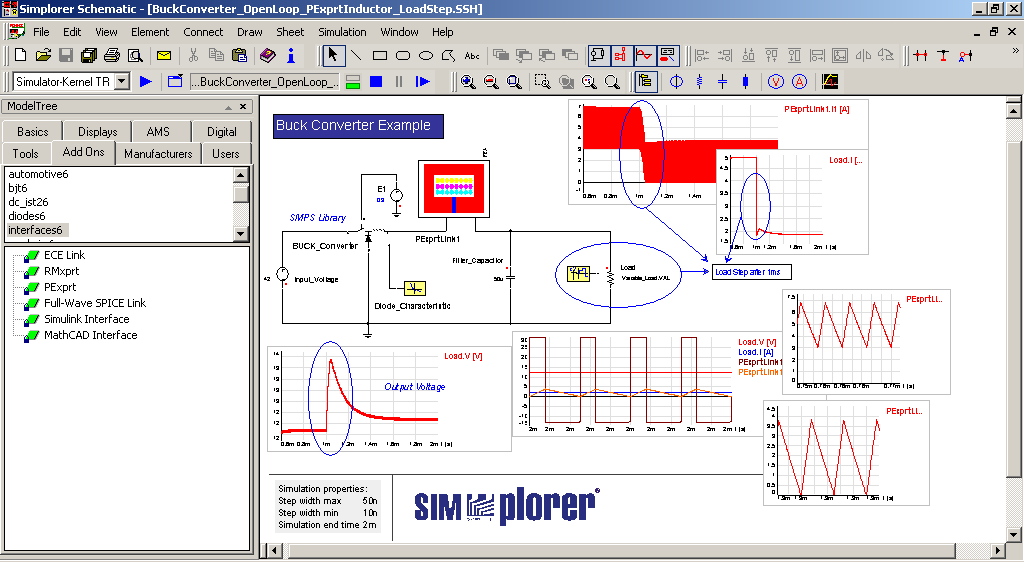Select RMxprt tree item
The width and height of the screenshot is (1024, 562).
coord(61,271)
